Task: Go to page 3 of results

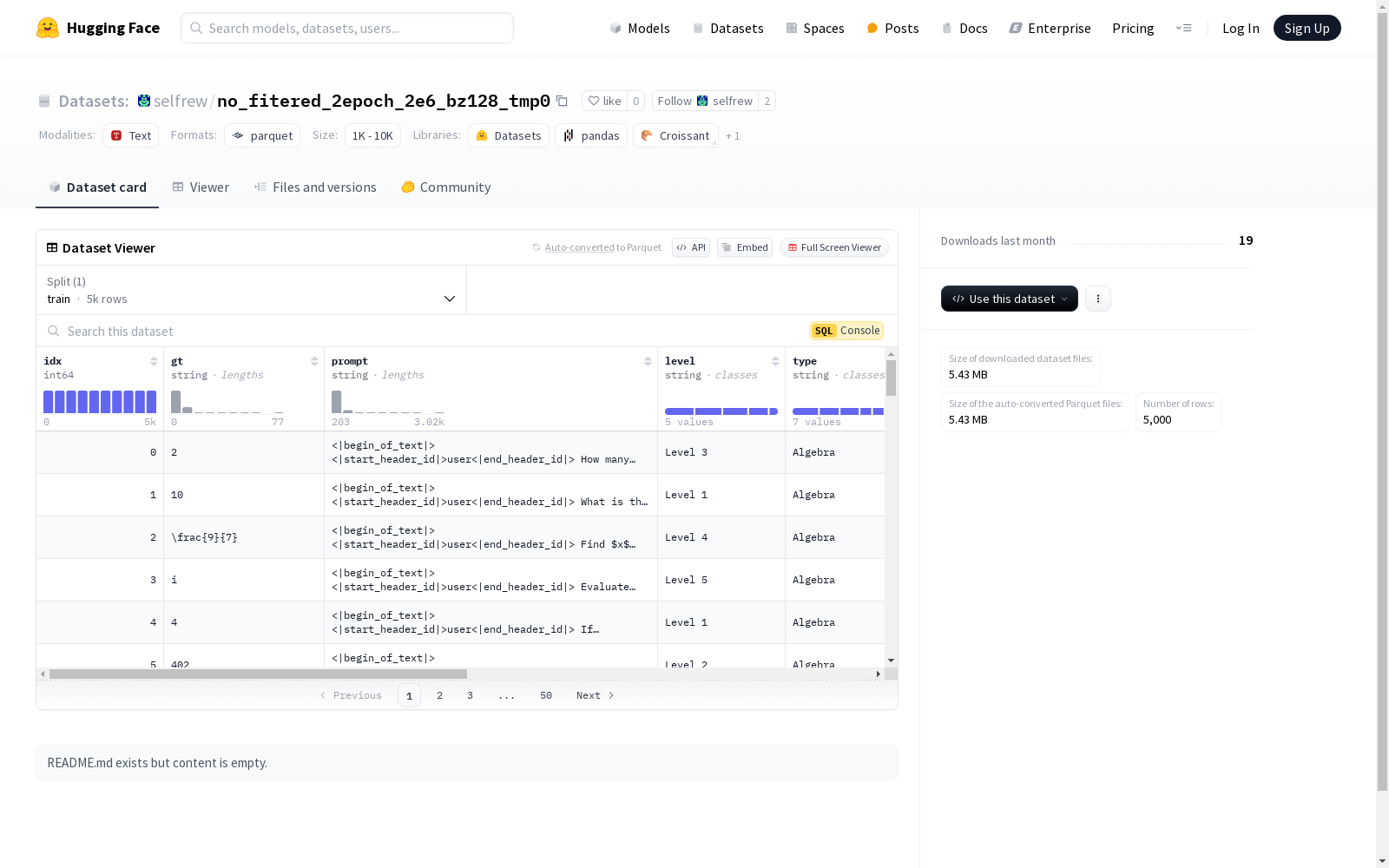Action: (471, 695)
